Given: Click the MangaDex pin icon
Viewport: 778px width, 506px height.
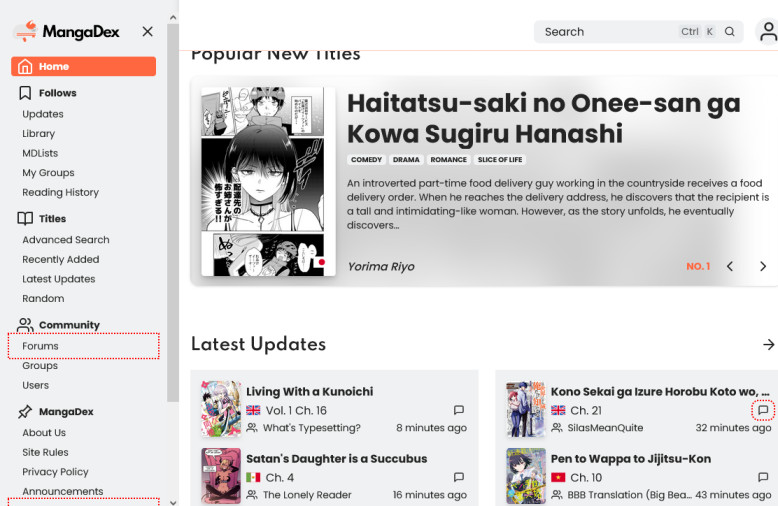Looking at the screenshot, I should pyautogui.click(x=25, y=412).
